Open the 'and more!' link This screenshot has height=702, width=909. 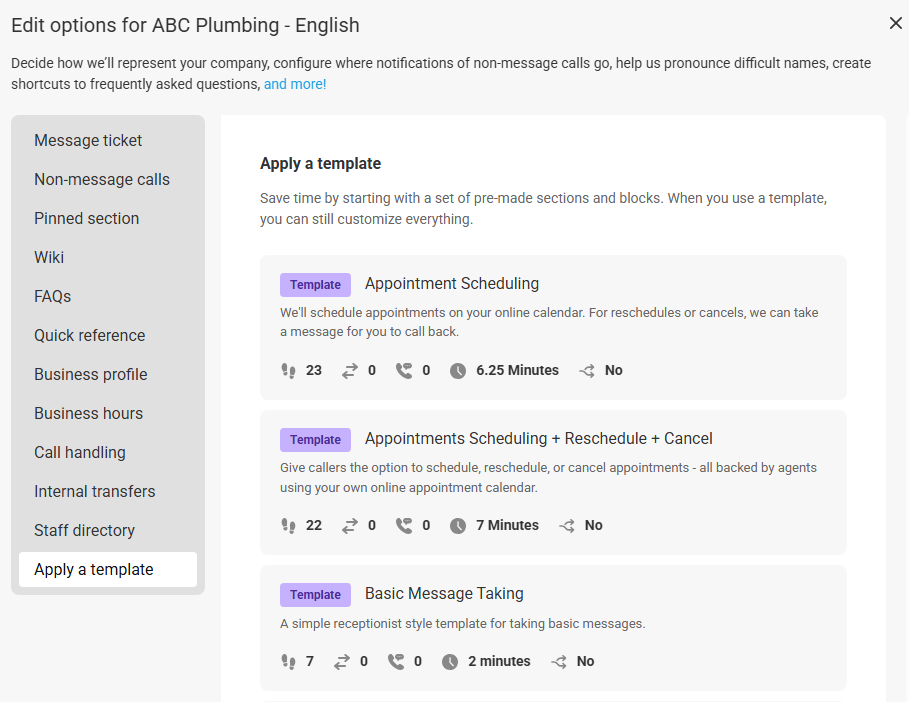point(295,84)
